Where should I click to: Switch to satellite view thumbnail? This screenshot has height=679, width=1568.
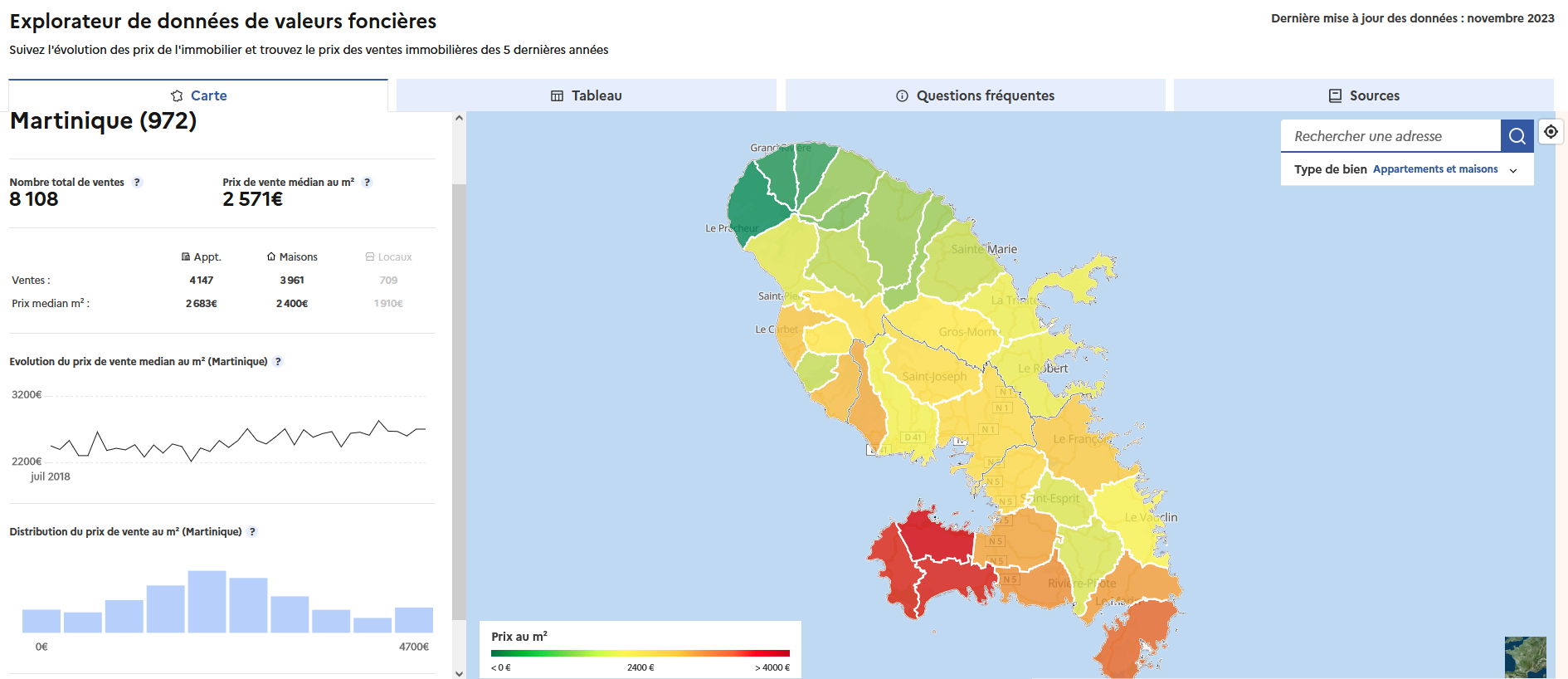point(1525,657)
